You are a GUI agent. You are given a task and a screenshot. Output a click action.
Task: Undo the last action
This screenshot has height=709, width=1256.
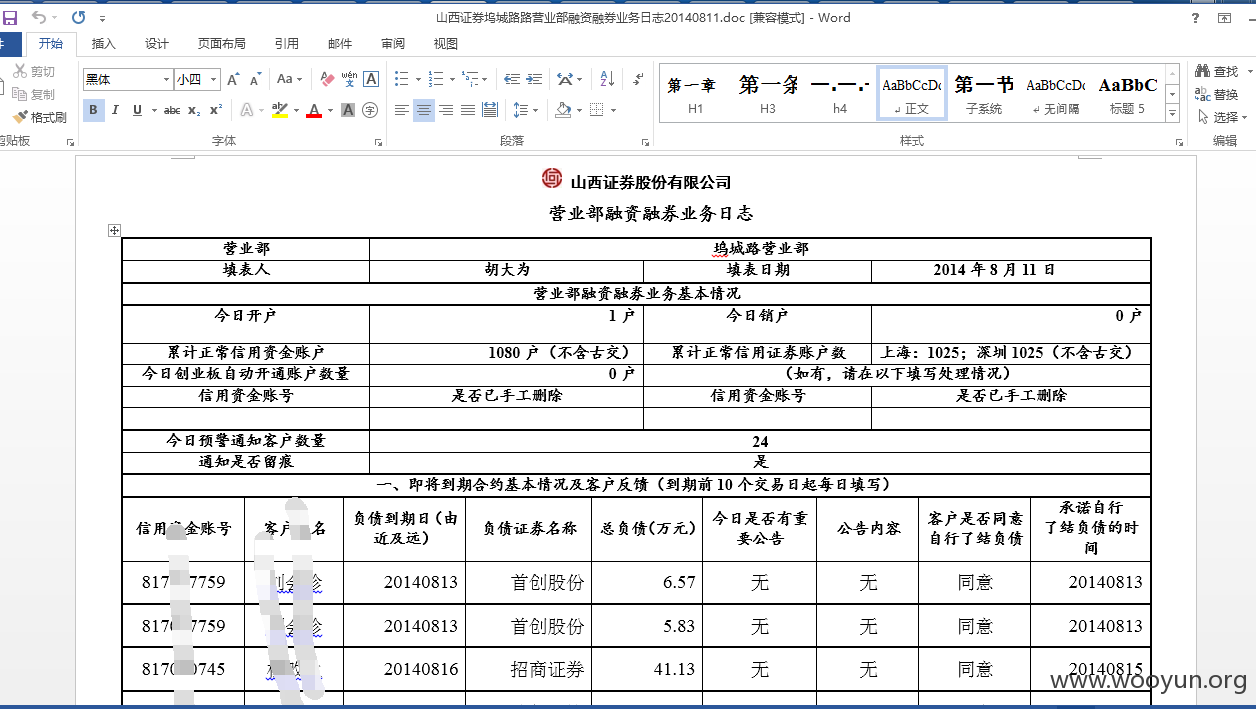pos(38,17)
